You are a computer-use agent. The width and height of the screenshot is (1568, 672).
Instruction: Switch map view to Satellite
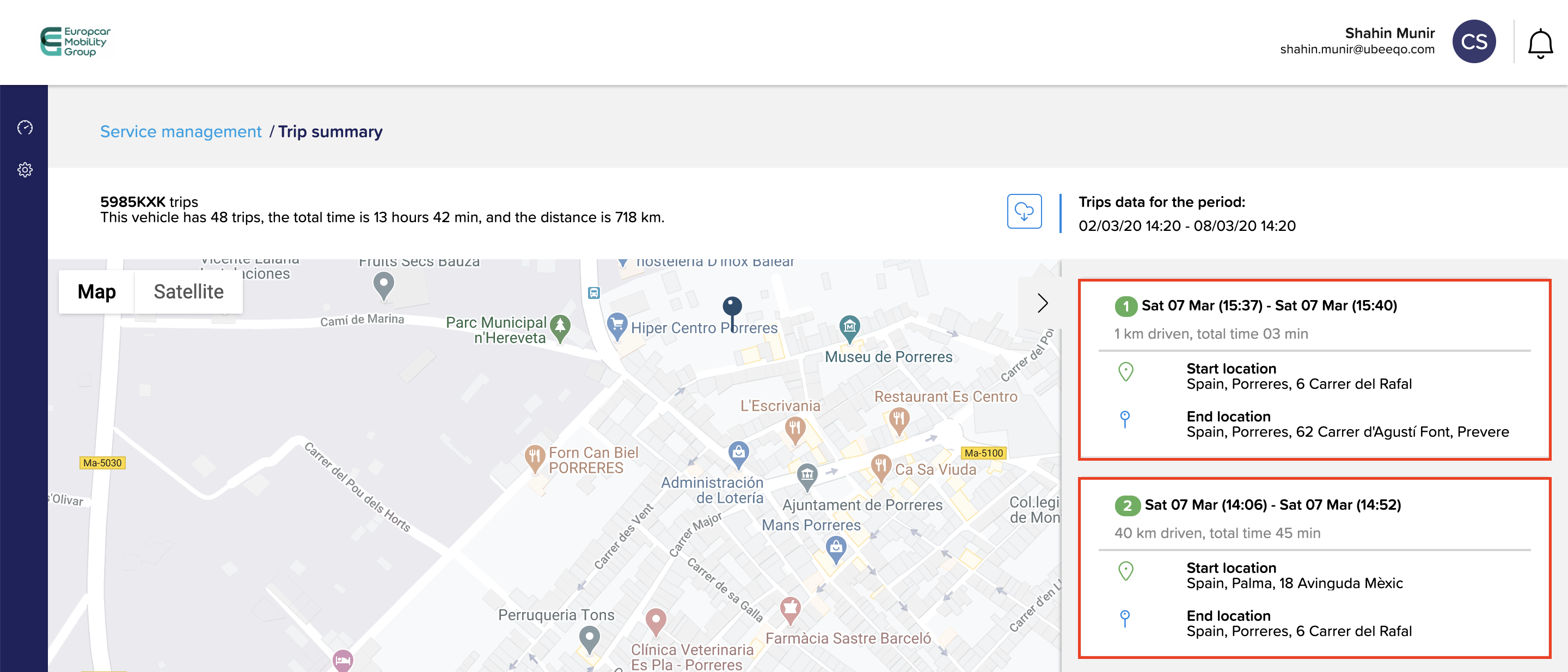coord(188,291)
